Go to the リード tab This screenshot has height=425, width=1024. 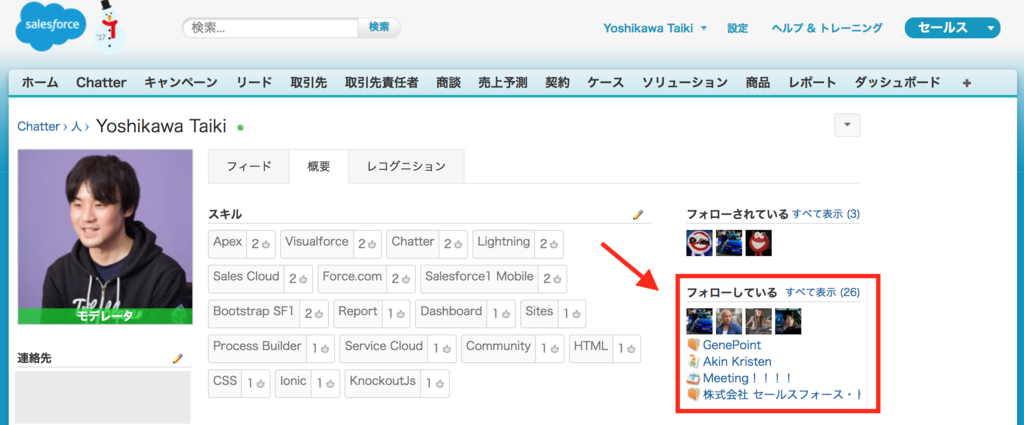coord(254,83)
